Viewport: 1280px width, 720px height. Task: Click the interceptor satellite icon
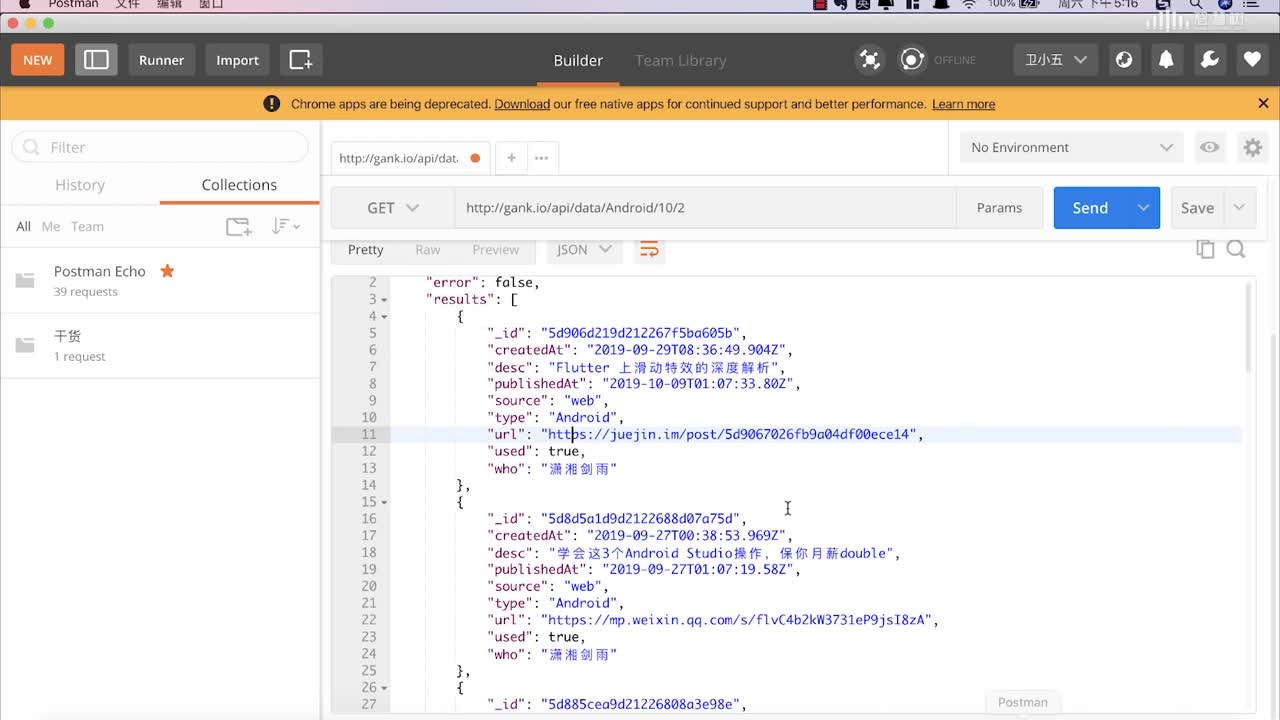[870, 60]
